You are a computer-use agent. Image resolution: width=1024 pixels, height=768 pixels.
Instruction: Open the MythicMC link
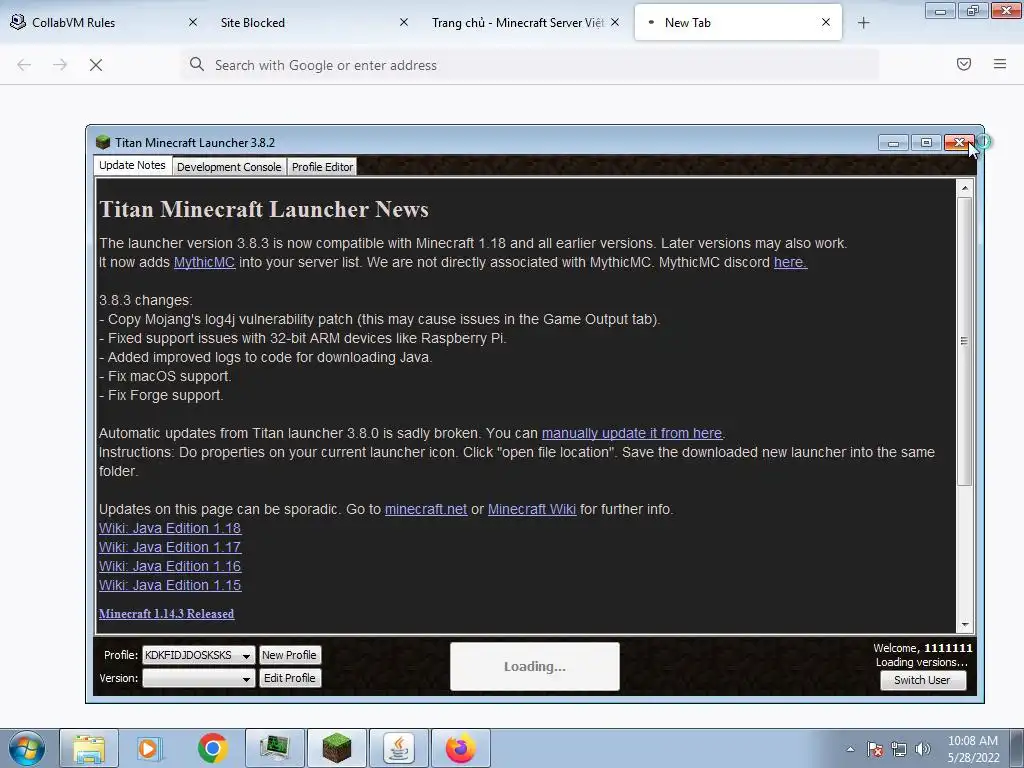[x=204, y=263]
